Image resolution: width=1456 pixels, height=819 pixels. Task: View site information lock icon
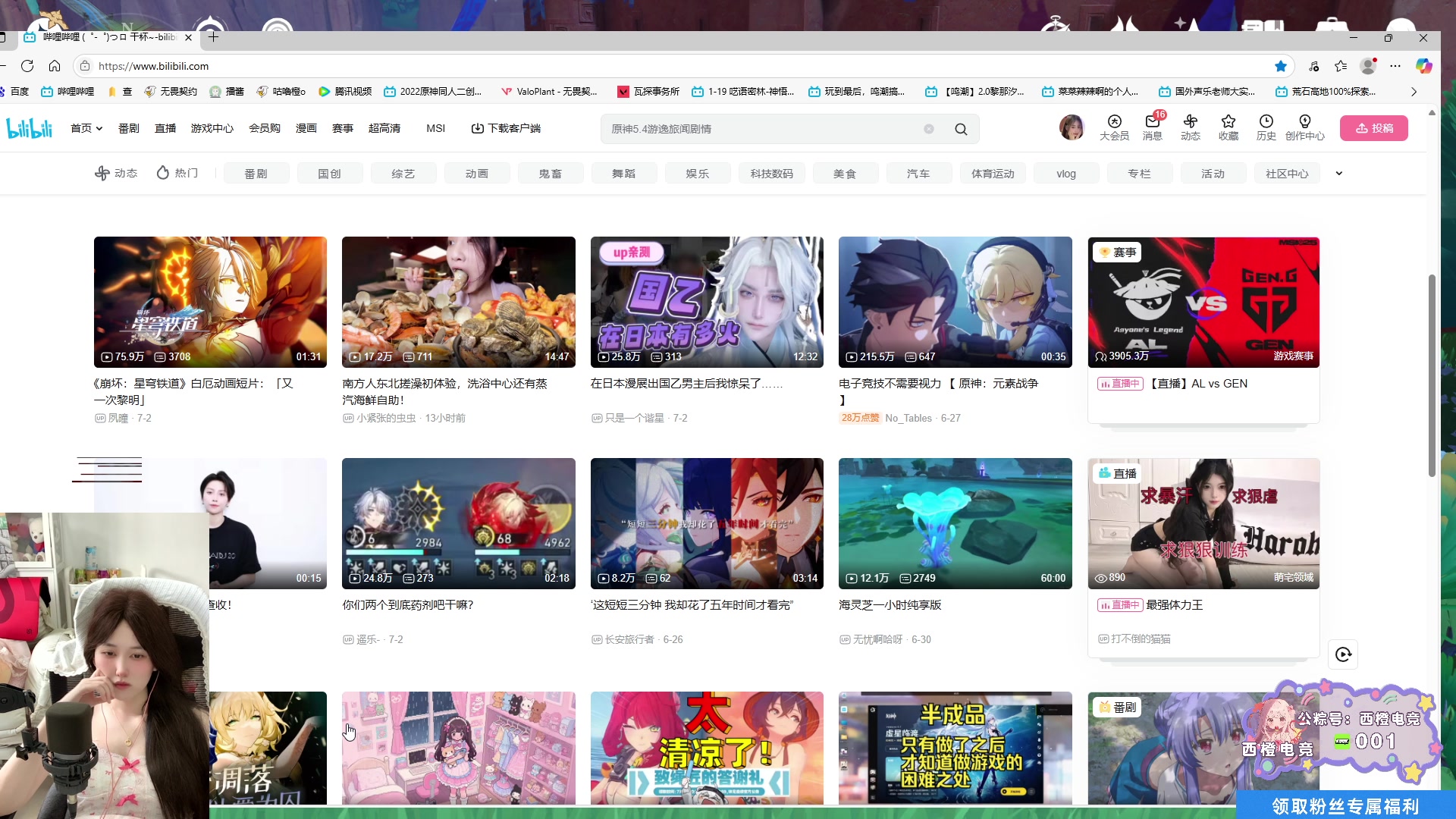point(85,66)
